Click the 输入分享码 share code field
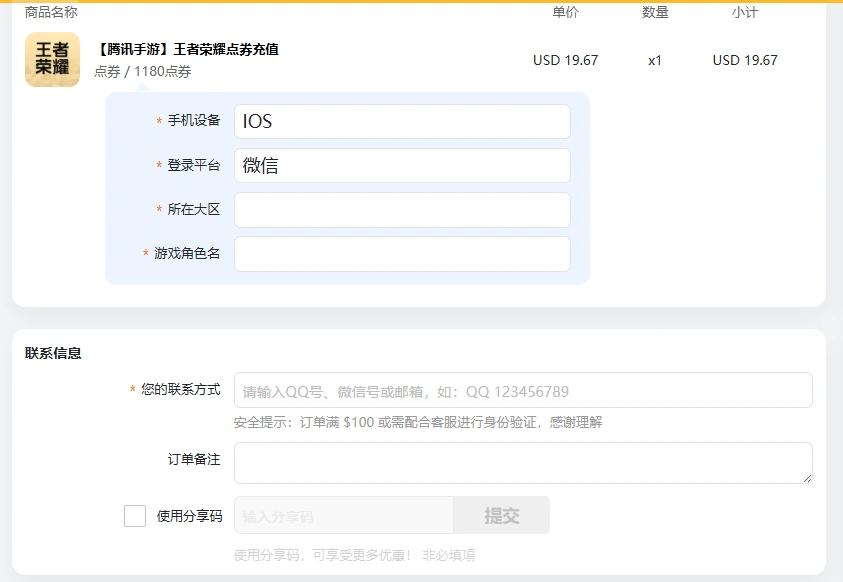 pos(344,515)
